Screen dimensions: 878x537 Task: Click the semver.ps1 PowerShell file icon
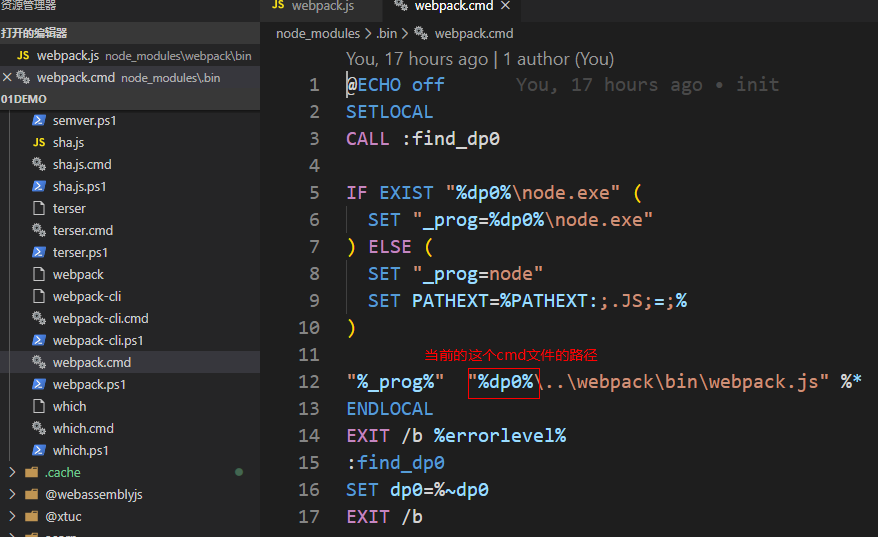(39, 120)
